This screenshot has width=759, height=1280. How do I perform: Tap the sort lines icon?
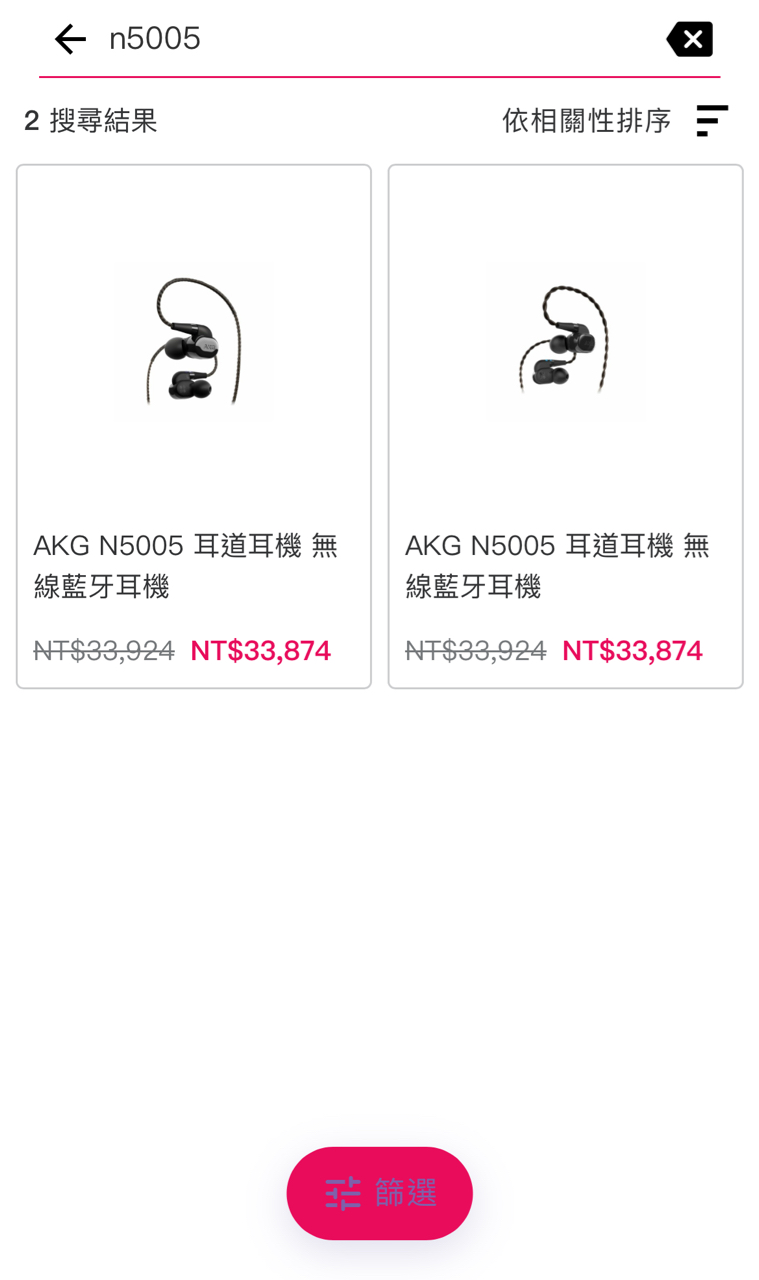coord(711,121)
